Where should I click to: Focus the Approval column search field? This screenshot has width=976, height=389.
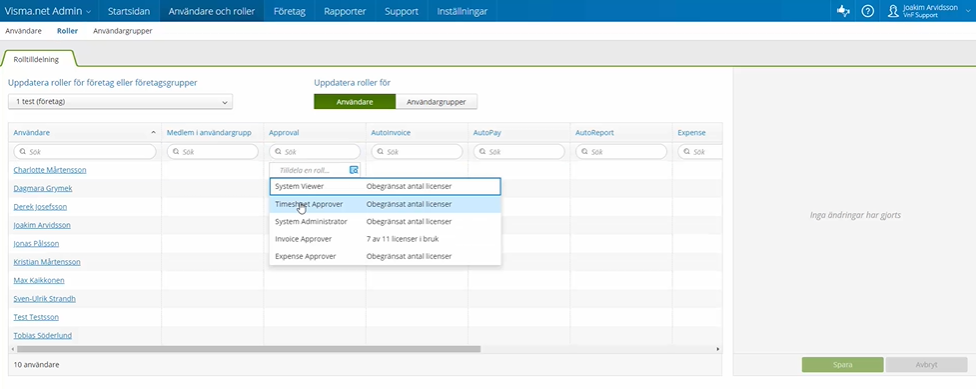click(315, 151)
